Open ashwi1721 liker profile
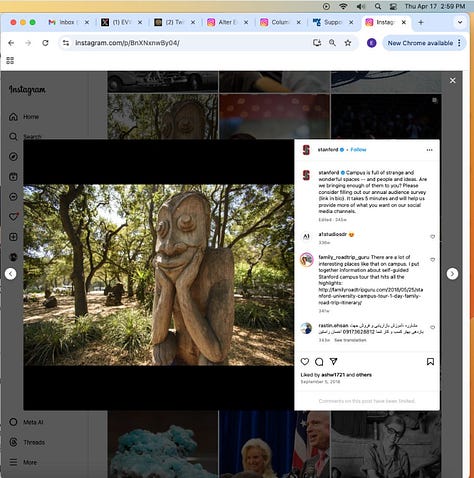 333,375
